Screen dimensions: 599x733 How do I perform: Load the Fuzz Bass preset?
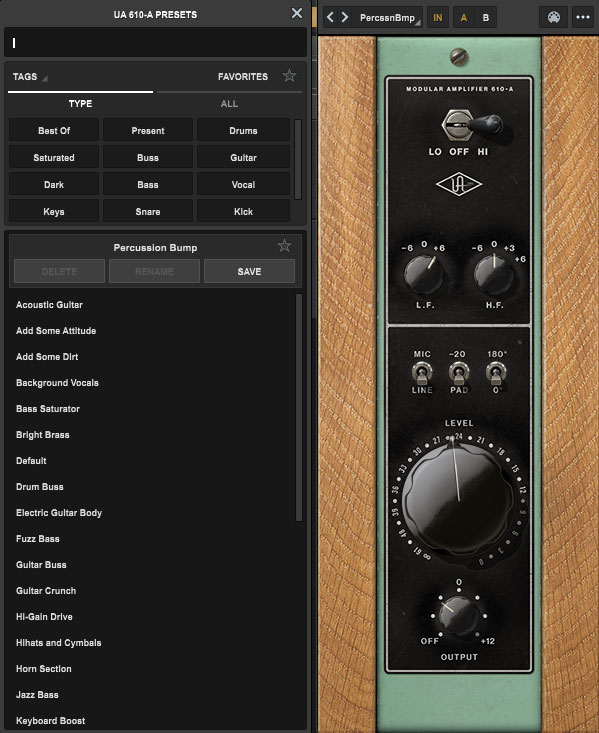click(x=37, y=539)
